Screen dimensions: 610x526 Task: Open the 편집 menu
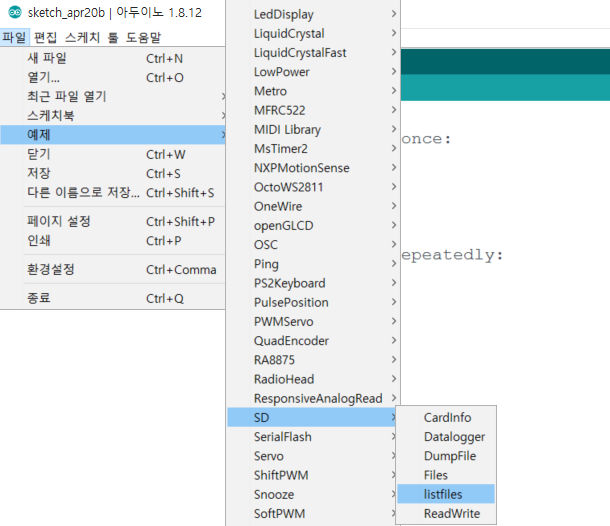click(x=46, y=38)
